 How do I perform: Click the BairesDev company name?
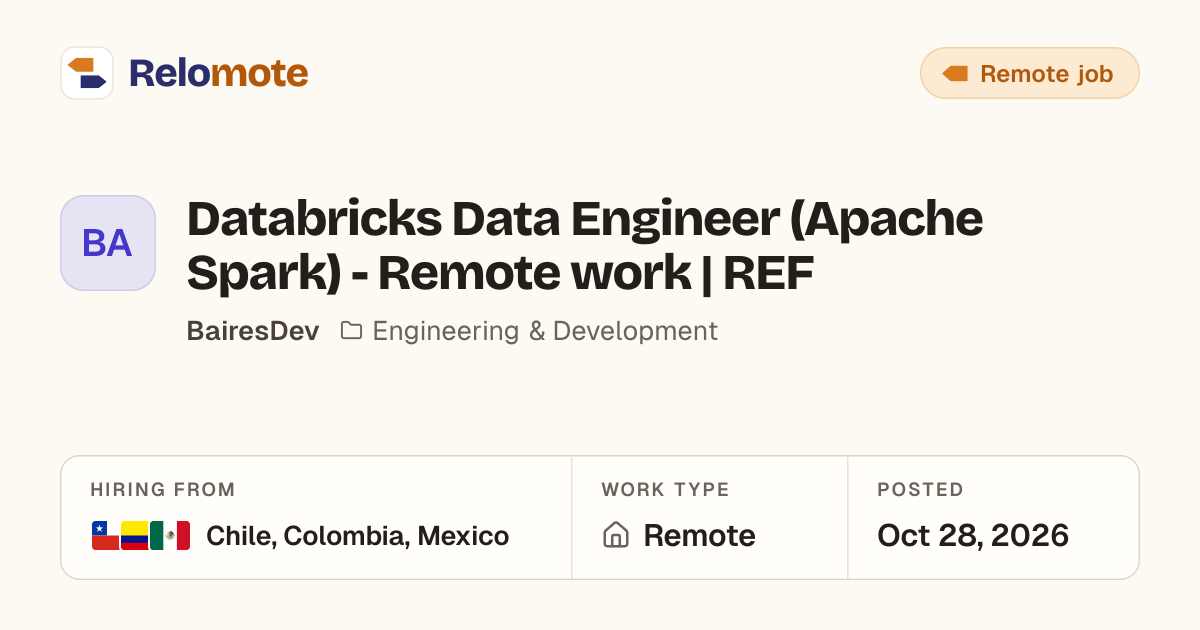pyautogui.click(x=253, y=331)
